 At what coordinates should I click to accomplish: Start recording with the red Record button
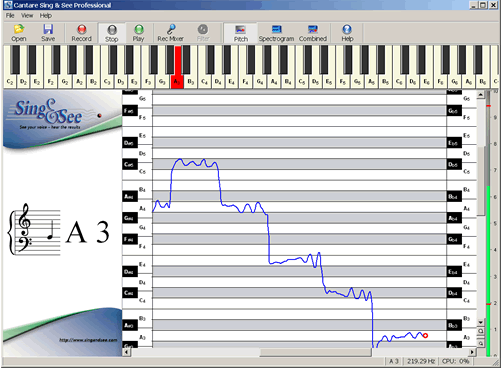81,33
